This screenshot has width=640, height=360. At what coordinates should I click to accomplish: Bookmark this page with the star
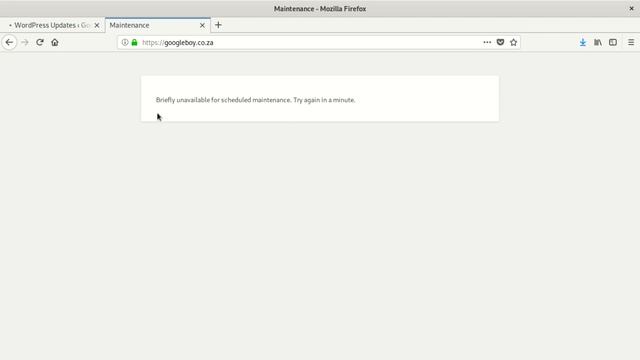coord(513,42)
